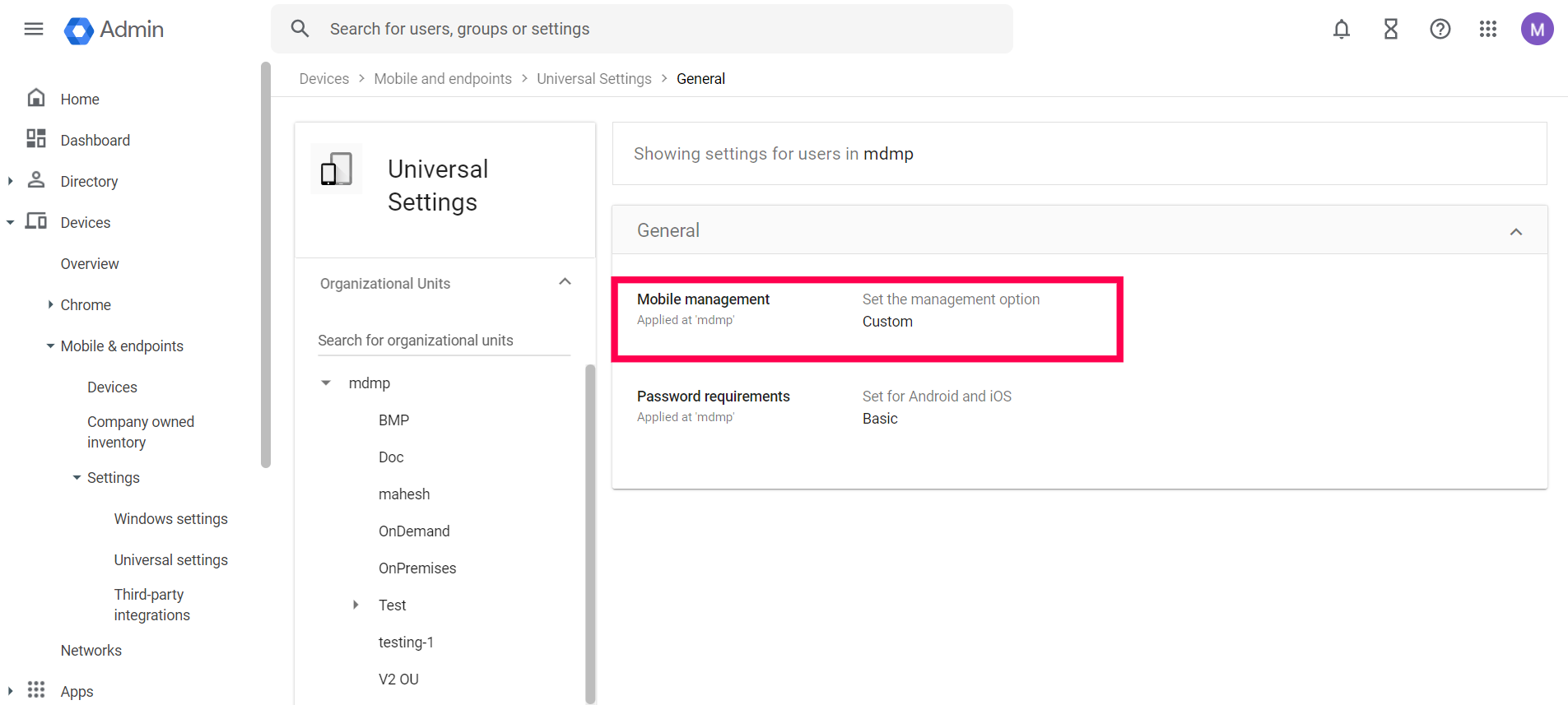Image resolution: width=1568 pixels, height=705 pixels.
Task: Collapse the General settings panel
Action: click(1515, 232)
